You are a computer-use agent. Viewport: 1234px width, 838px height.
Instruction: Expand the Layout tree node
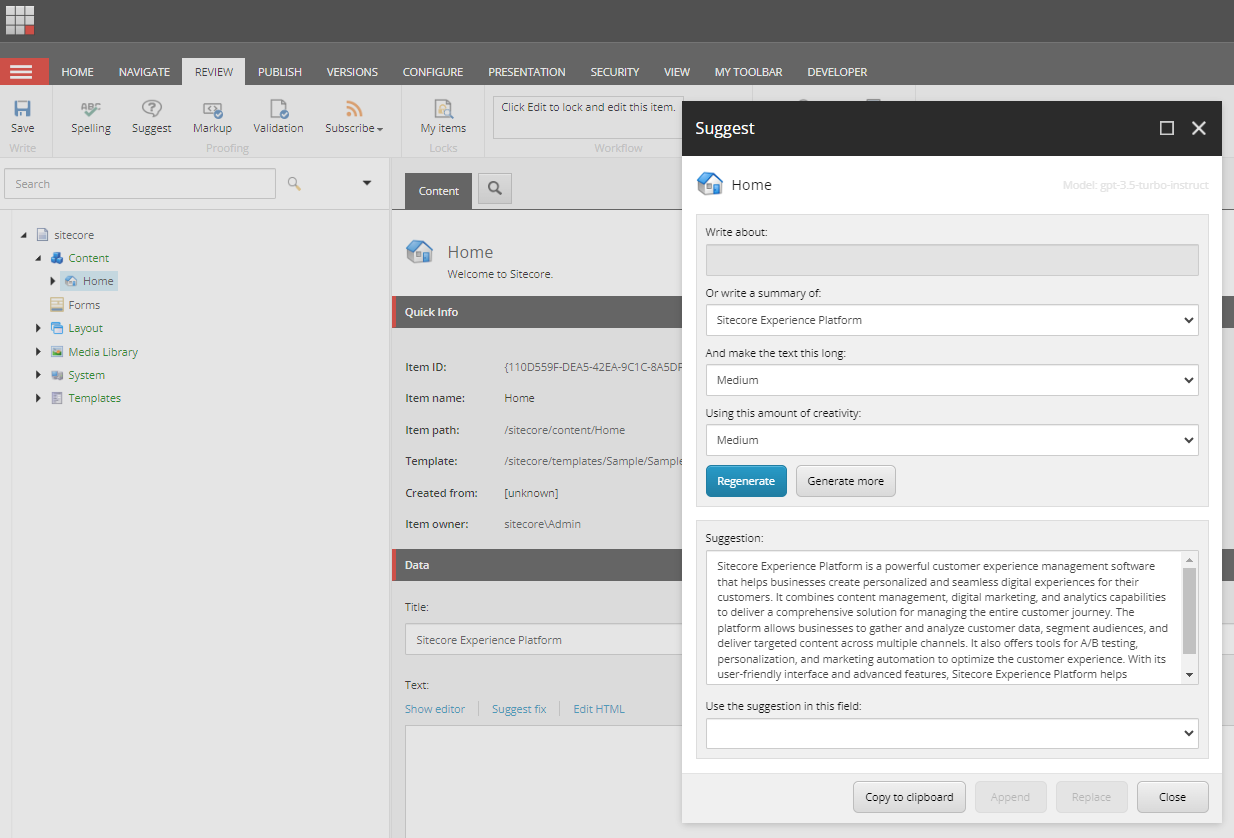coord(39,328)
